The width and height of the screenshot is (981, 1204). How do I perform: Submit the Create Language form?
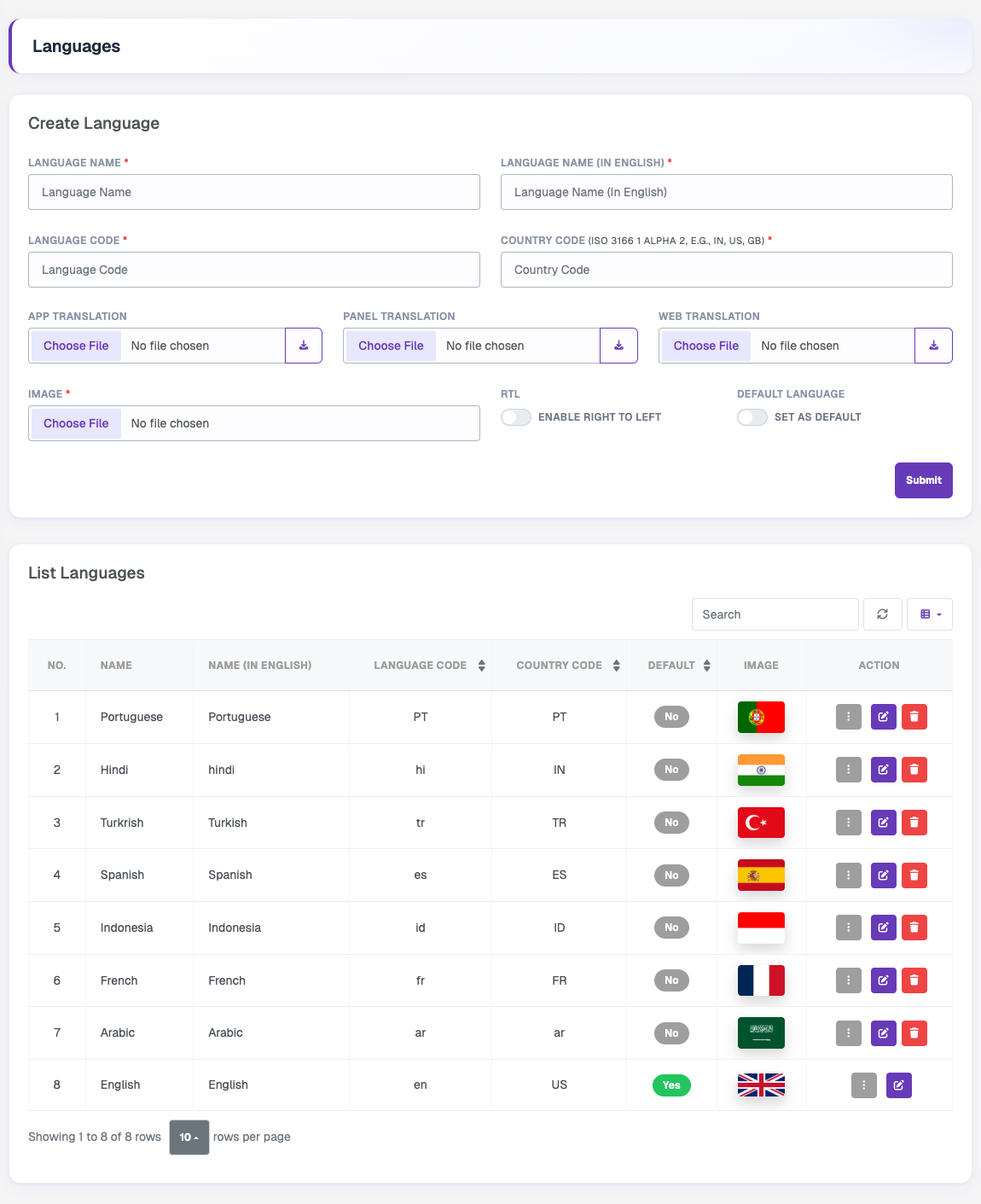(924, 480)
